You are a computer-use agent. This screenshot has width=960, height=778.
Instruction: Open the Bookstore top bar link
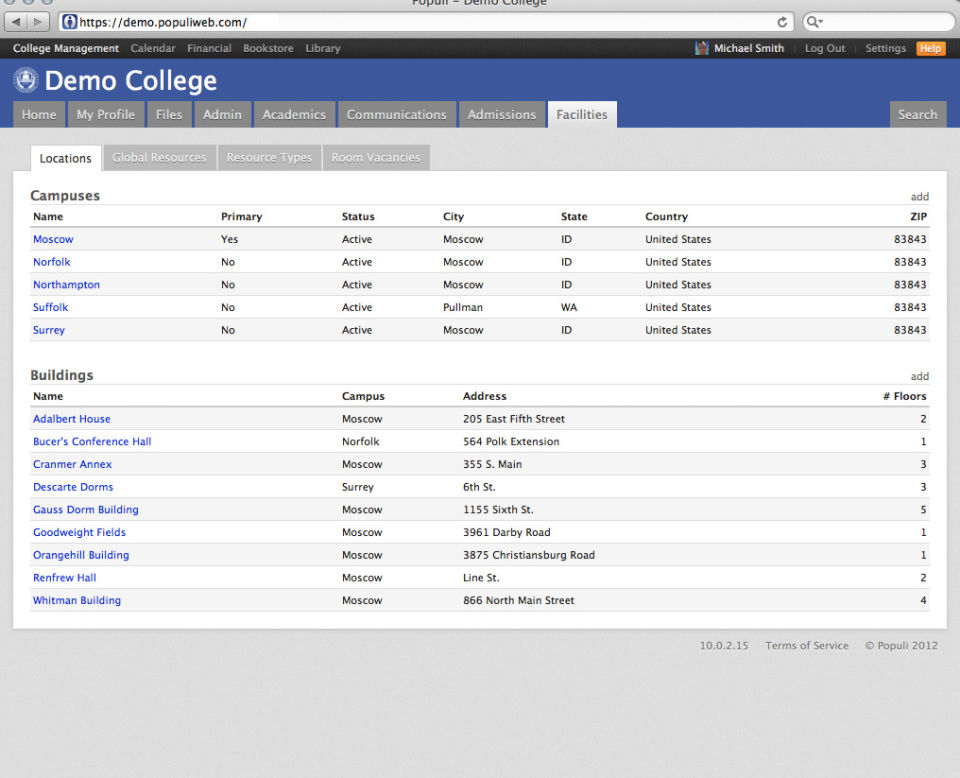(x=268, y=48)
